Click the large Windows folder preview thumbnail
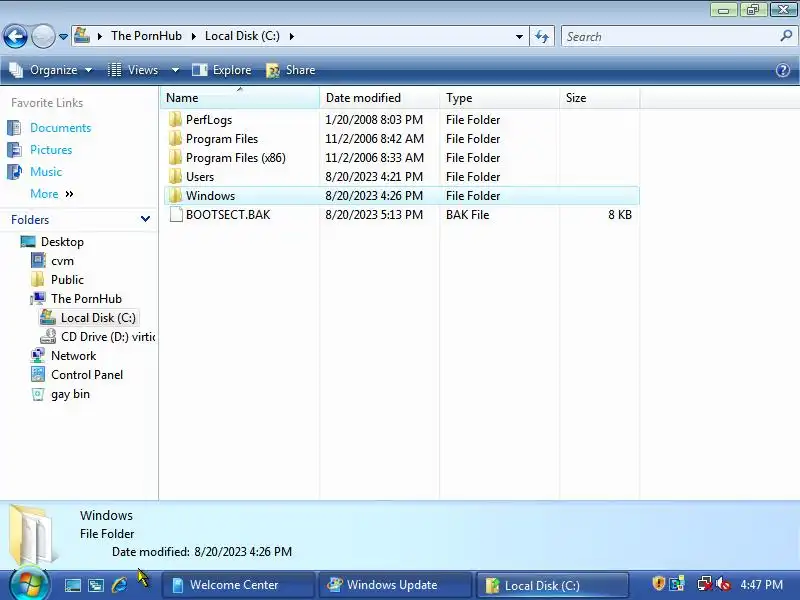 [x=33, y=535]
